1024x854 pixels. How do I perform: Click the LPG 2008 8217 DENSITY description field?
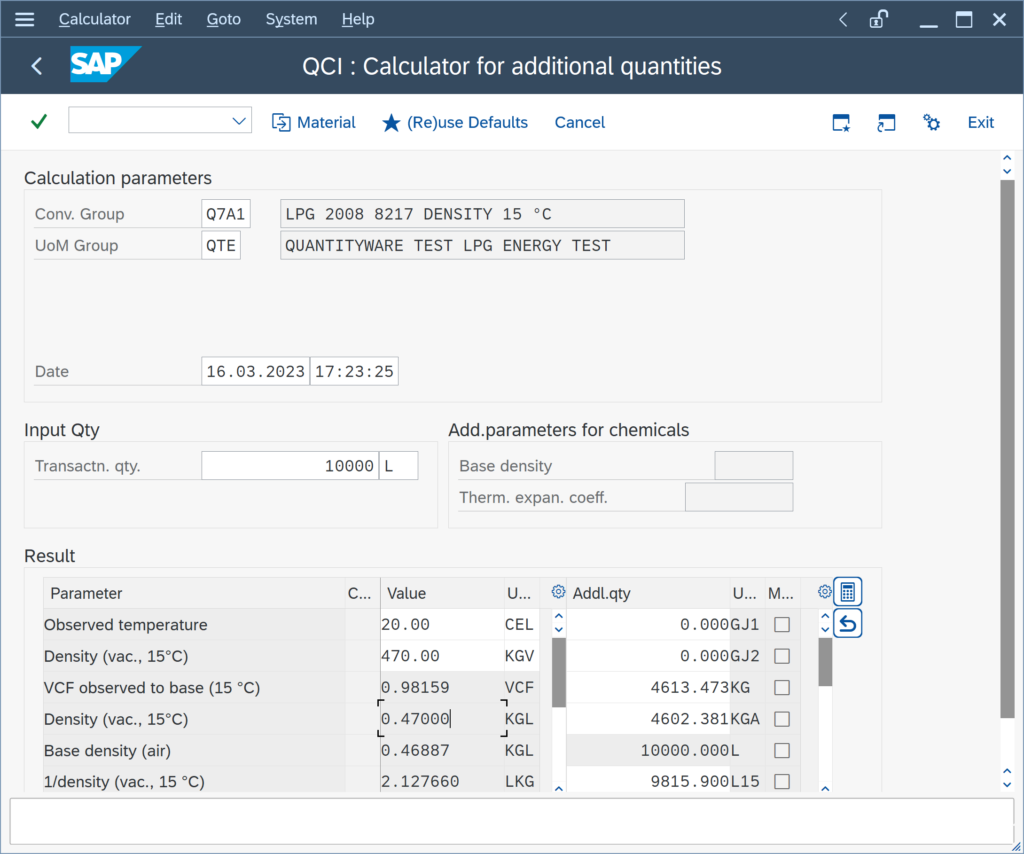(482, 214)
